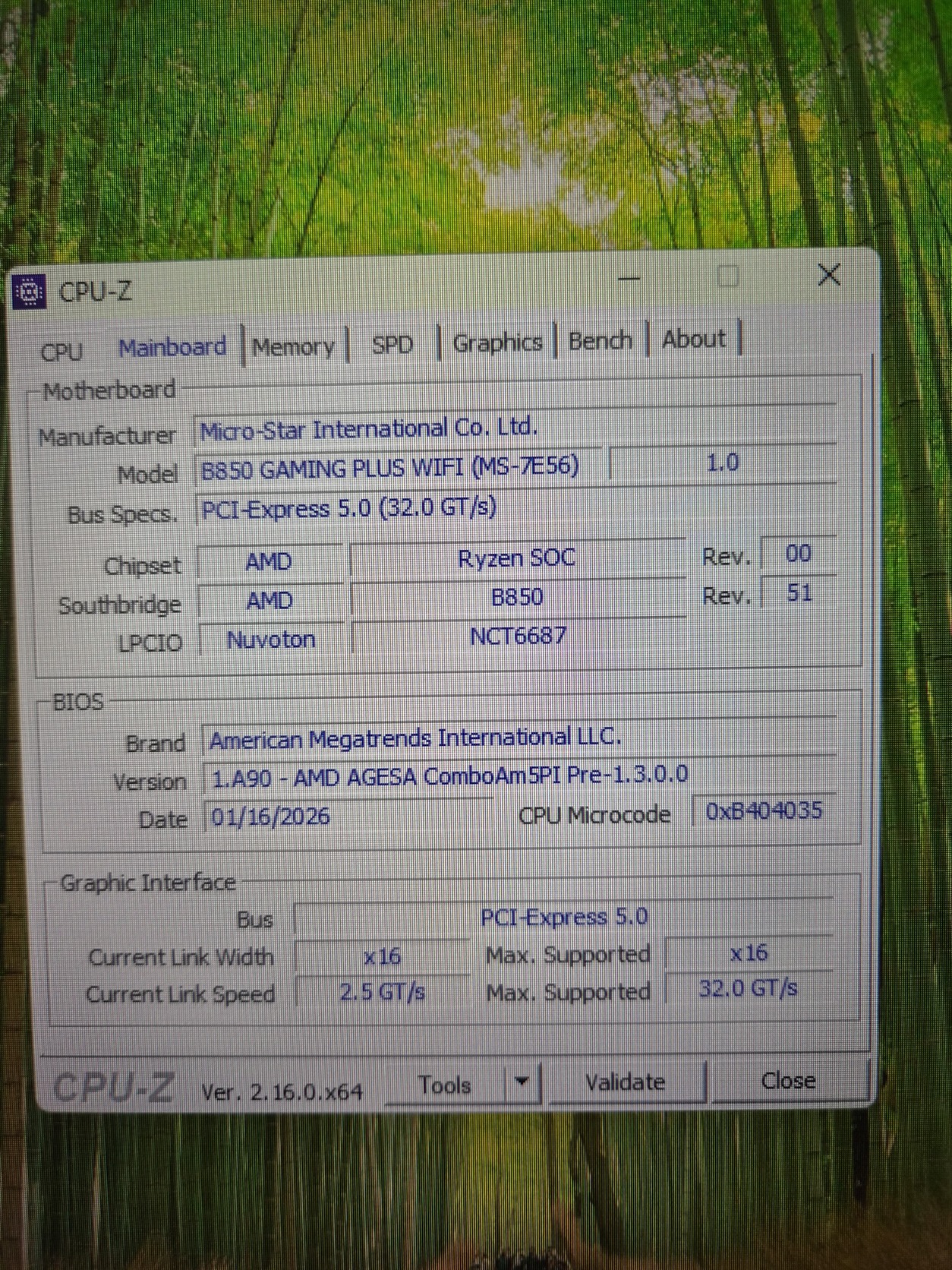This screenshot has height=1270, width=952.
Task: Click the Current Link Width x16 value
Action: tap(382, 956)
